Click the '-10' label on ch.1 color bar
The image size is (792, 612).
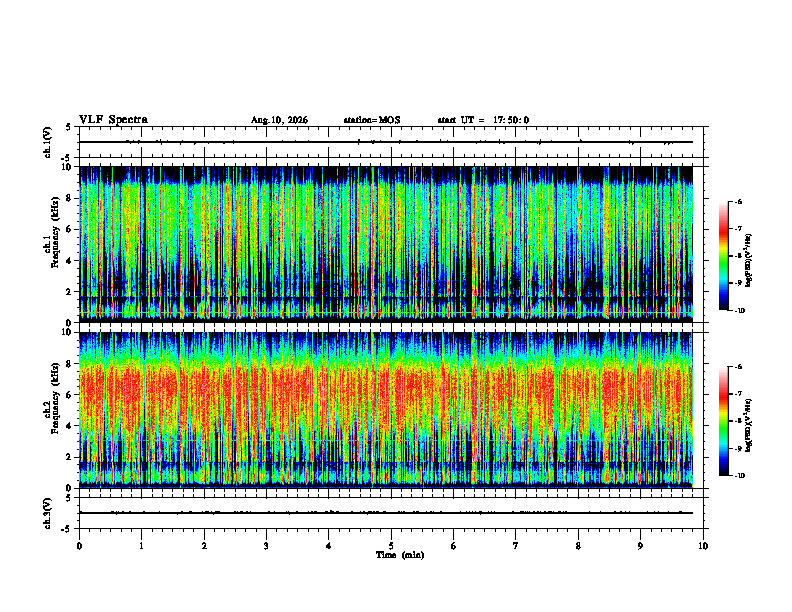[x=739, y=311]
